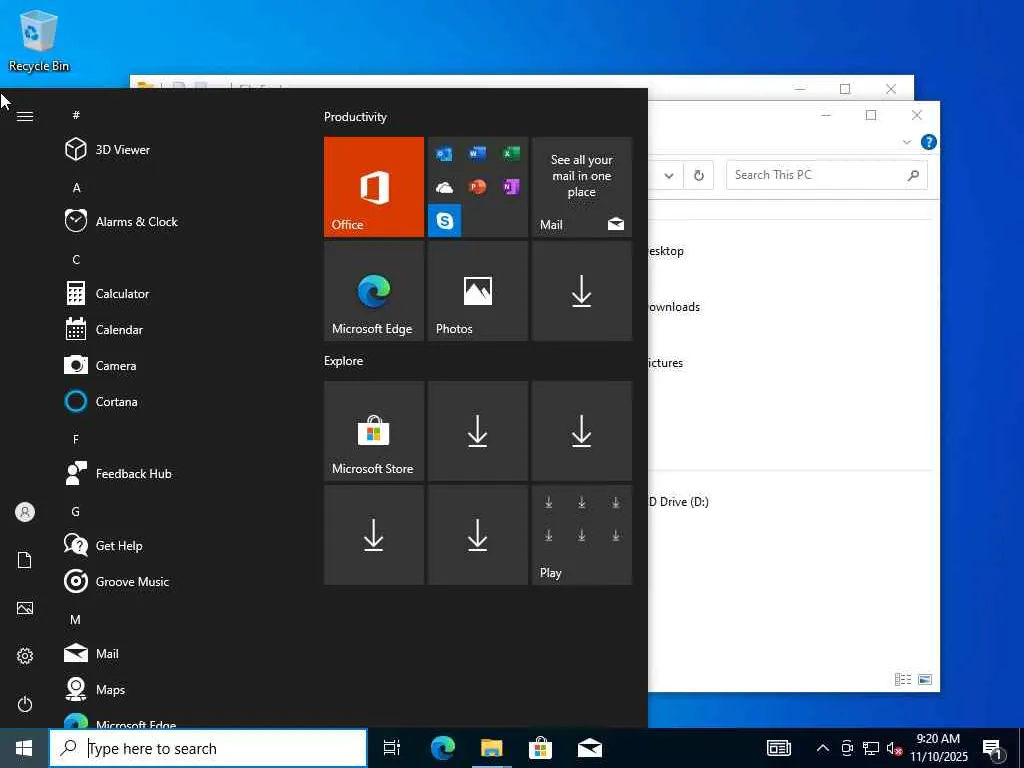Click the Office tile
This screenshot has width=1024, height=768.
[x=374, y=187]
